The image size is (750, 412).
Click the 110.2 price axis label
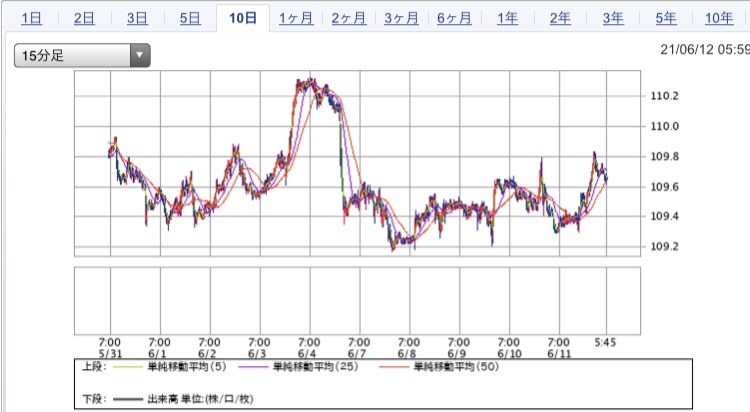click(x=664, y=96)
